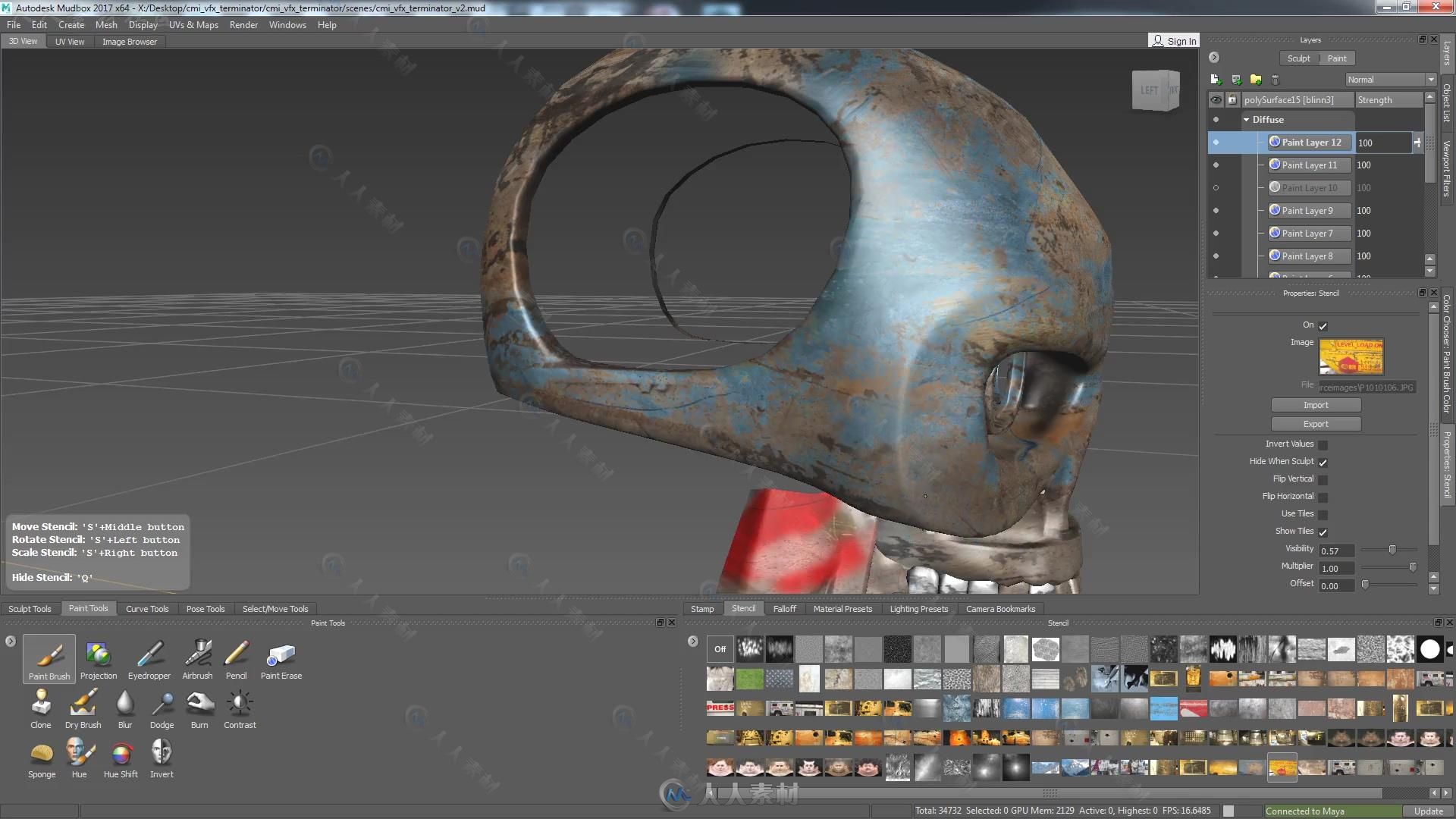
Task: Select the Pencil tool
Action: point(237,659)
